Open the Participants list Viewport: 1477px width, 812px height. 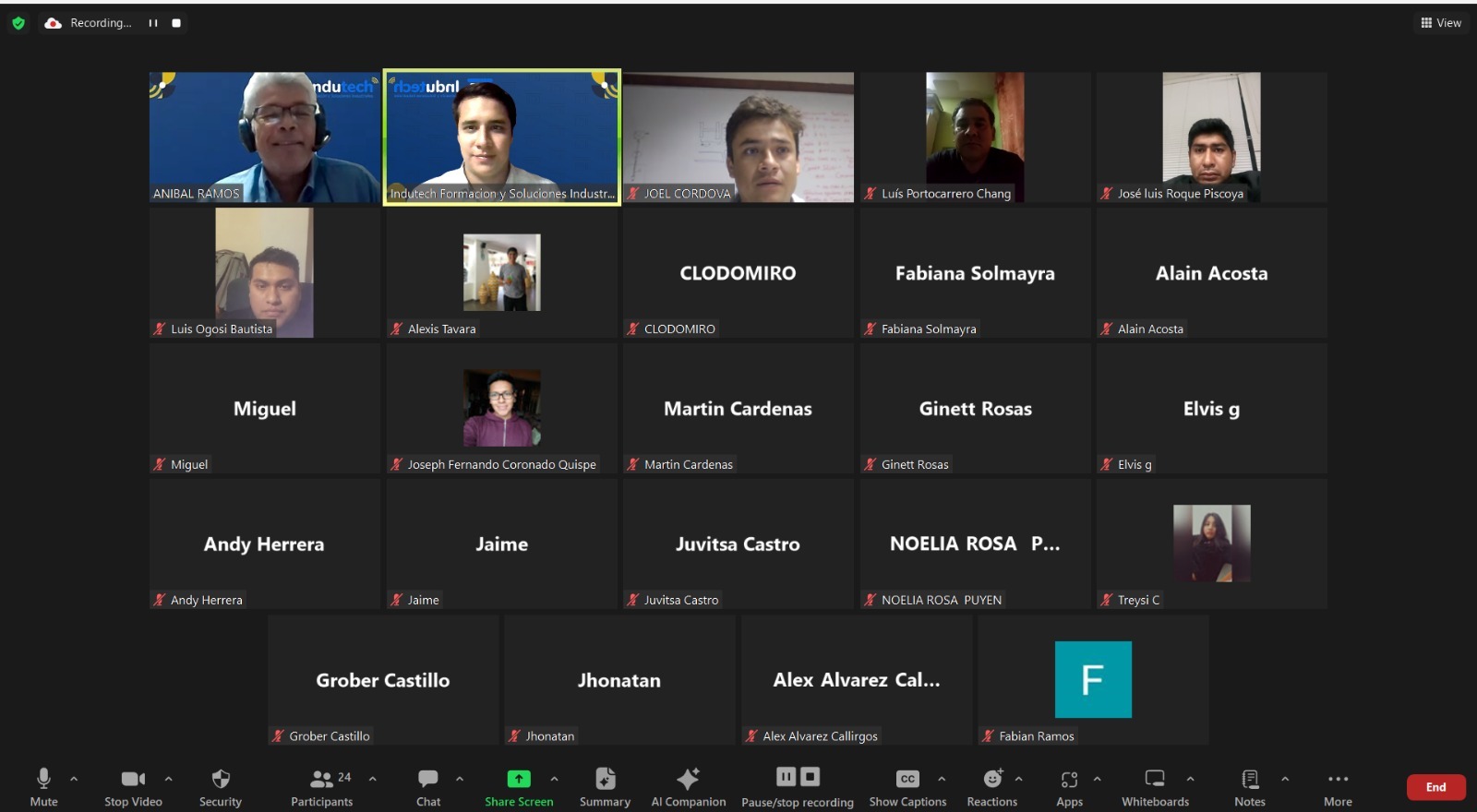click(x=321, y=786)
